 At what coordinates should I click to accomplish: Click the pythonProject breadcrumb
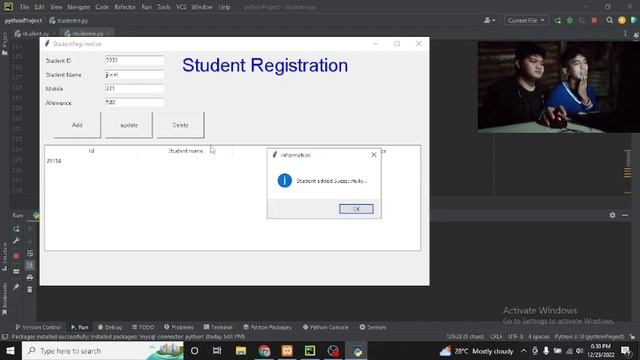[x=23, y=20]
